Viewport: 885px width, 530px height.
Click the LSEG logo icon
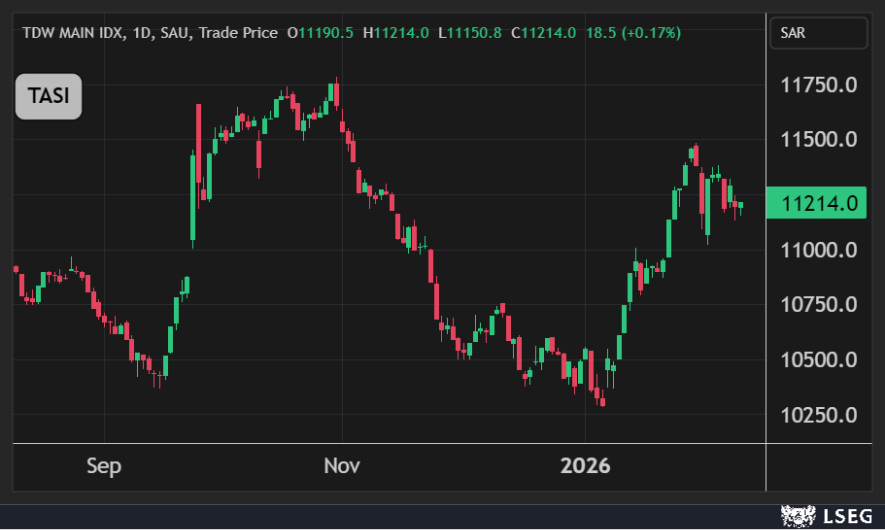[797, 516]
